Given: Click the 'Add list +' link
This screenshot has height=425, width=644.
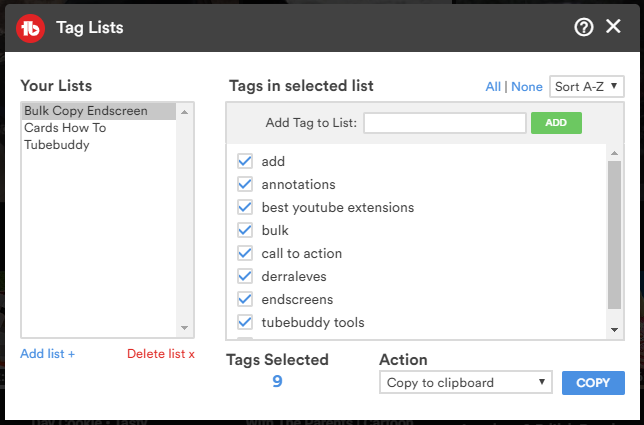Looking at the screenshot, I should click(47, 354).
